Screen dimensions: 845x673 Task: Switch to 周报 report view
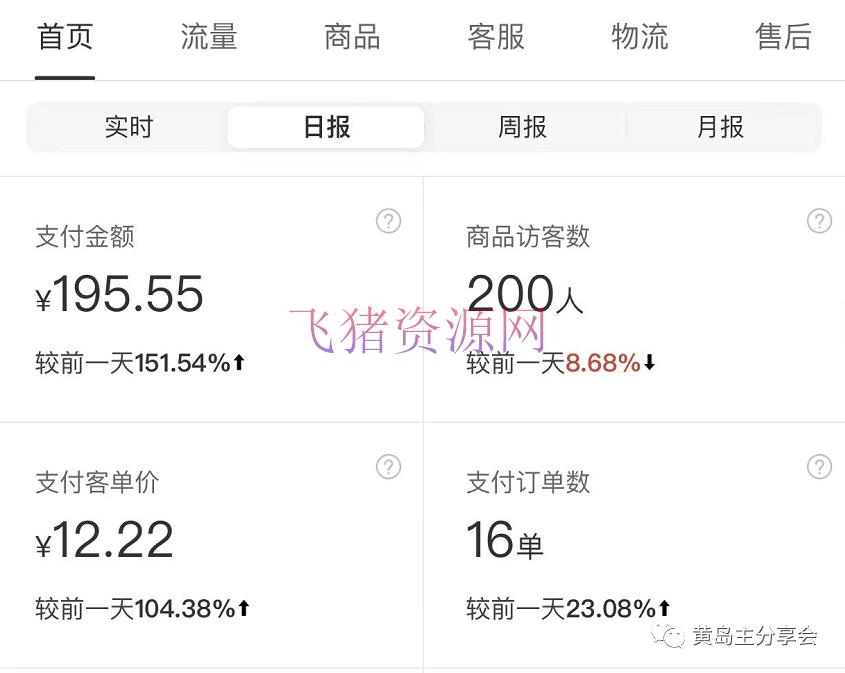click(x=520, y=127)
